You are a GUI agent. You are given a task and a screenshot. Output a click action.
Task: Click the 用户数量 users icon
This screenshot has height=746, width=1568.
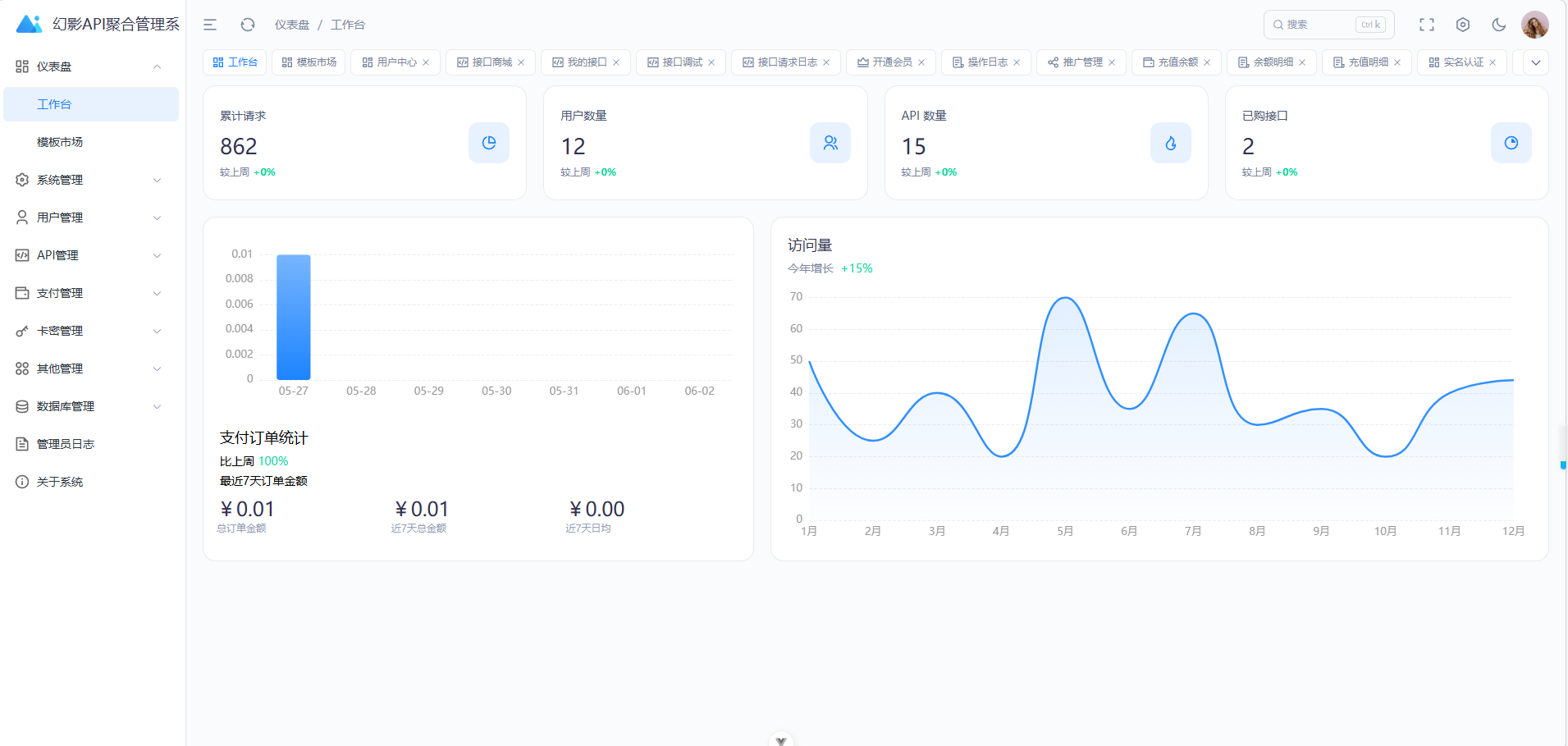(830, 143)
